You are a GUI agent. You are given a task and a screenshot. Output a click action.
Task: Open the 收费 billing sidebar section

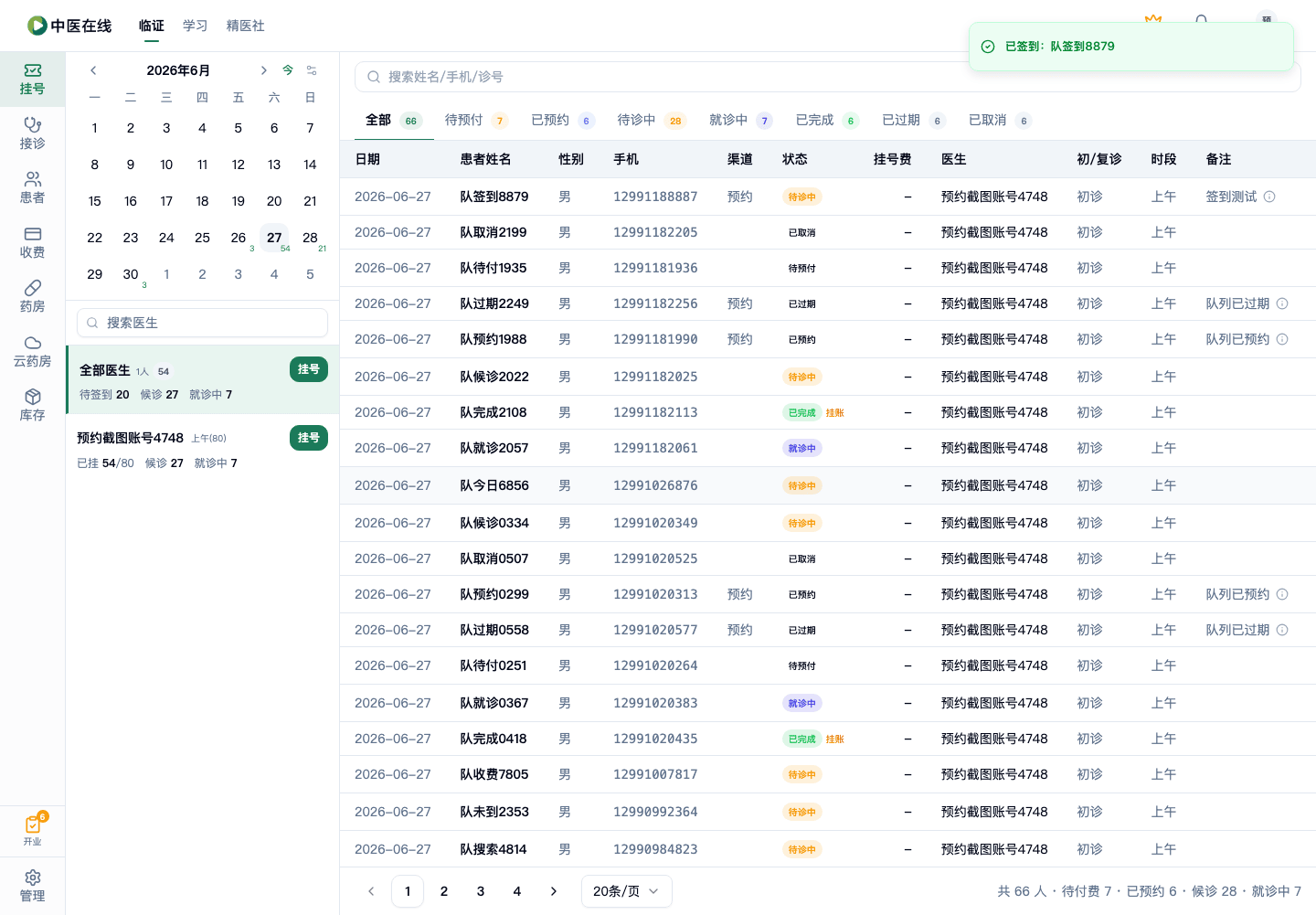(x=32, y=242)
